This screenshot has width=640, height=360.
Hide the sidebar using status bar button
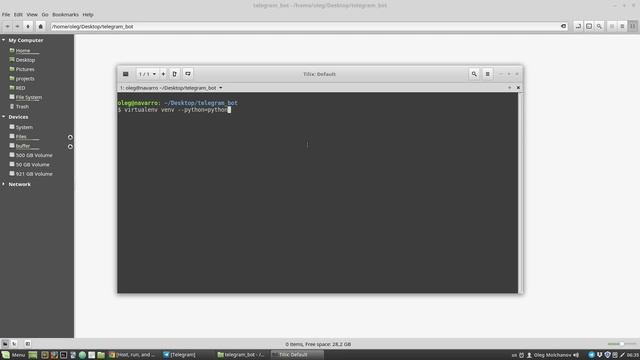(27, 344)
